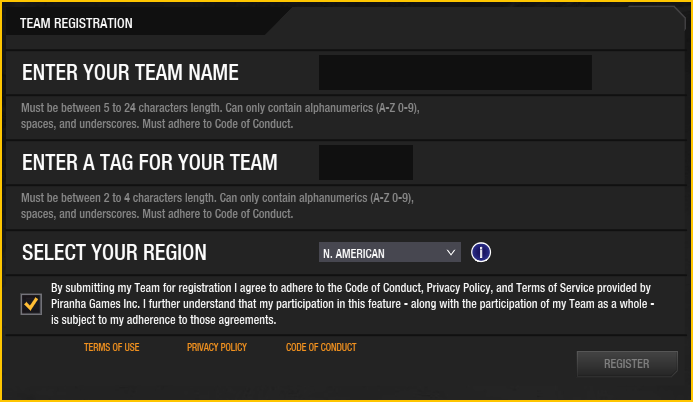Focus the team name input field
Screen dimensions: 693x402
click(455, 73)
